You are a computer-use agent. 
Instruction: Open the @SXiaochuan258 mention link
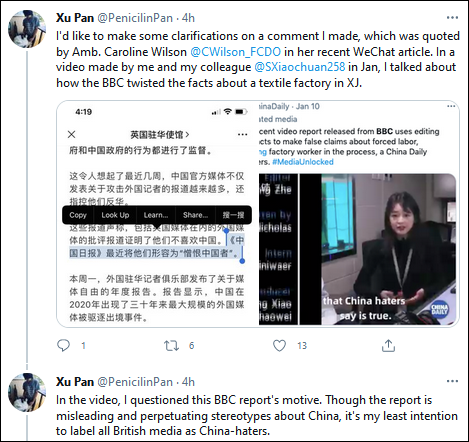tap(299, 67)
